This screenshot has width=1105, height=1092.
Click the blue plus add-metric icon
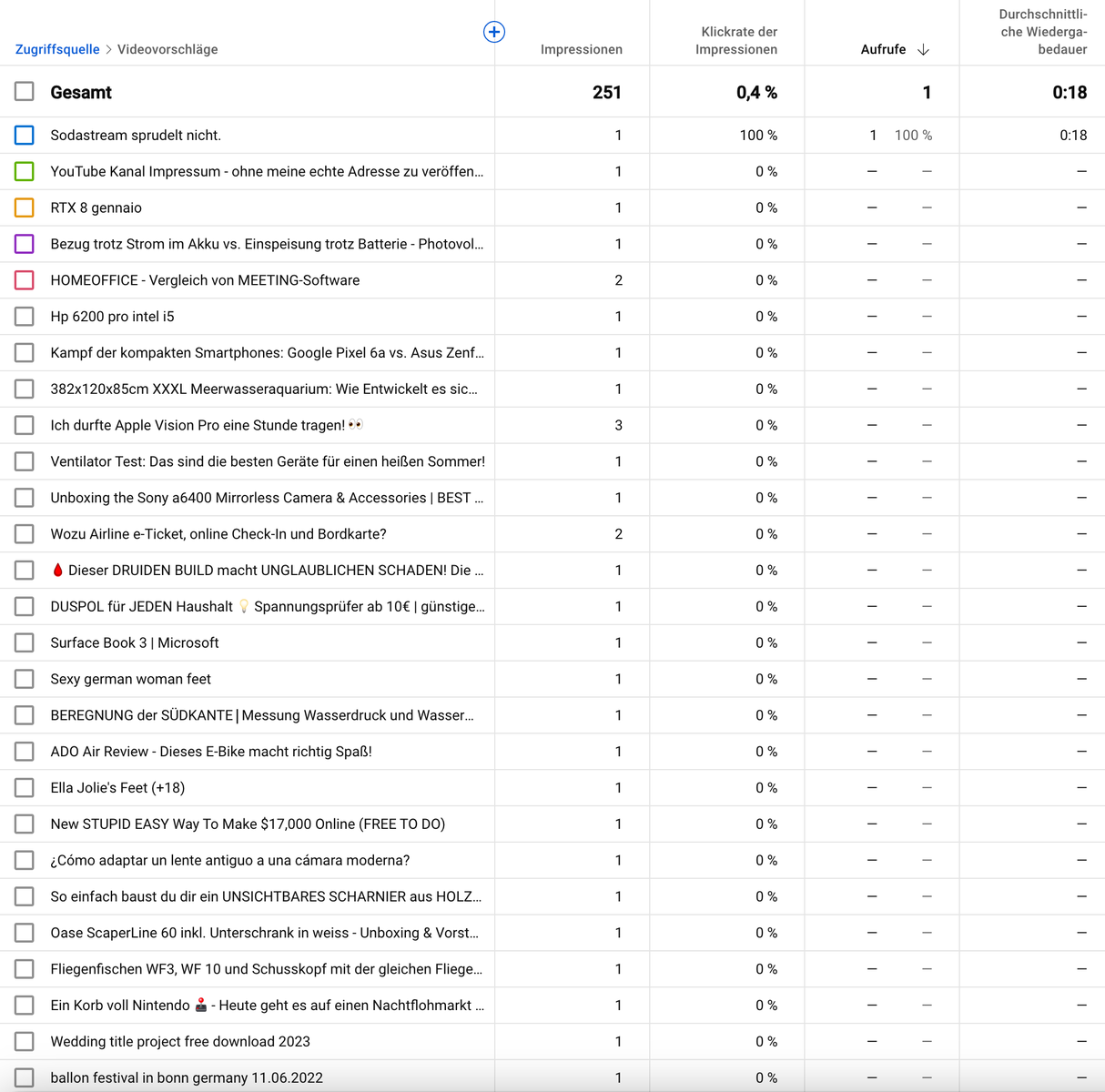493,32
